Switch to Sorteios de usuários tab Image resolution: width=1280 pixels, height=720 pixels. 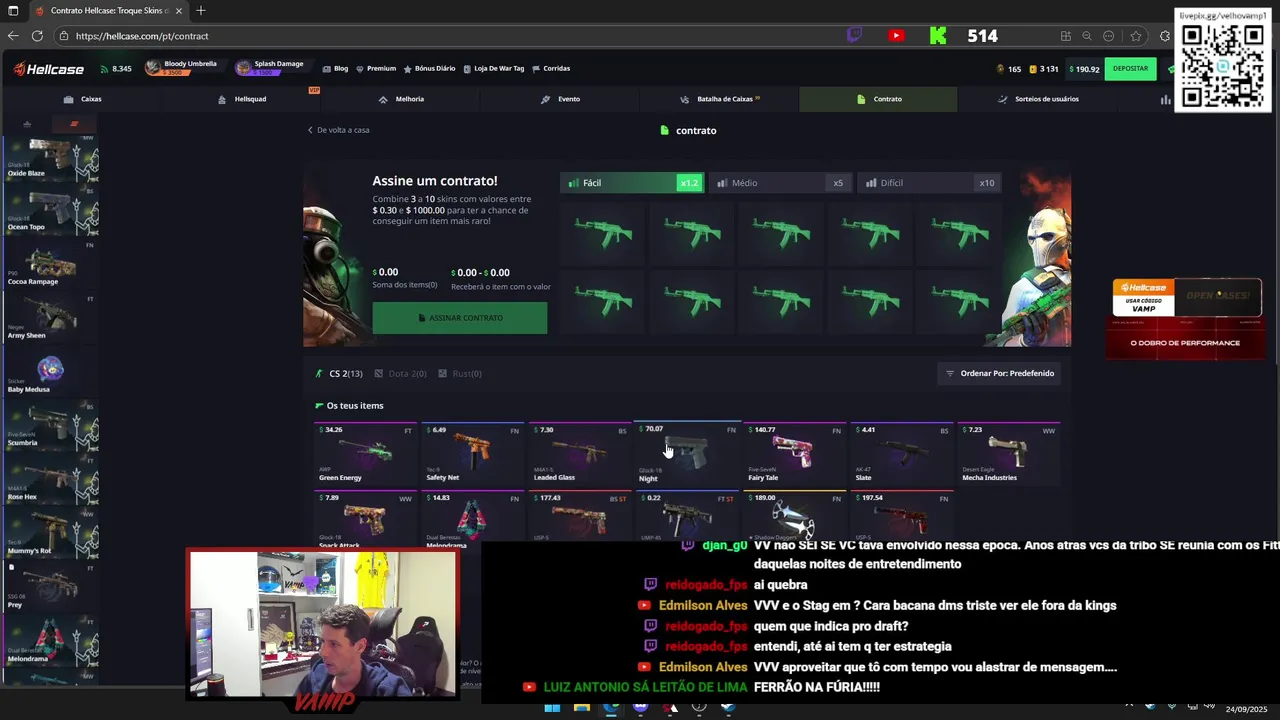tap(1038, 99)
